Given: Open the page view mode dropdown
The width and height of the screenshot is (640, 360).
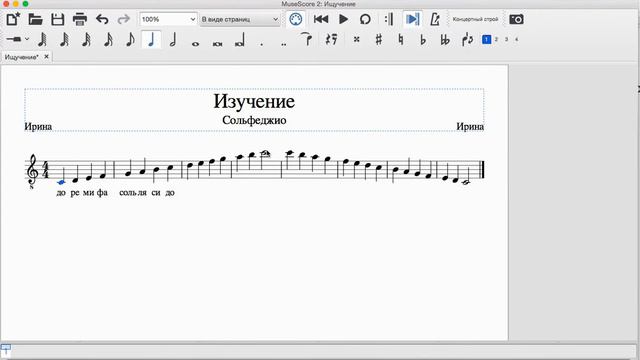Looking at the screenshot, I should [240, 19].
